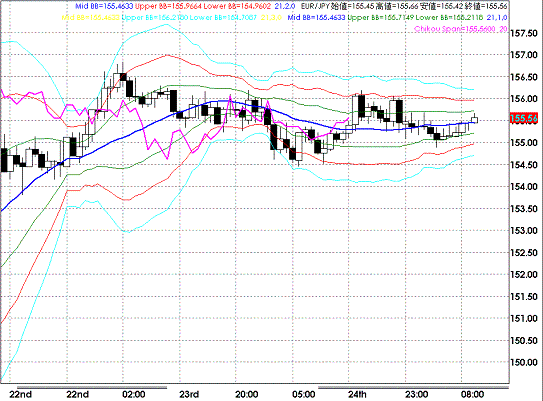Click the 157.50 price axis label
The height and width of the screenshot is (401, 543).
524,34
